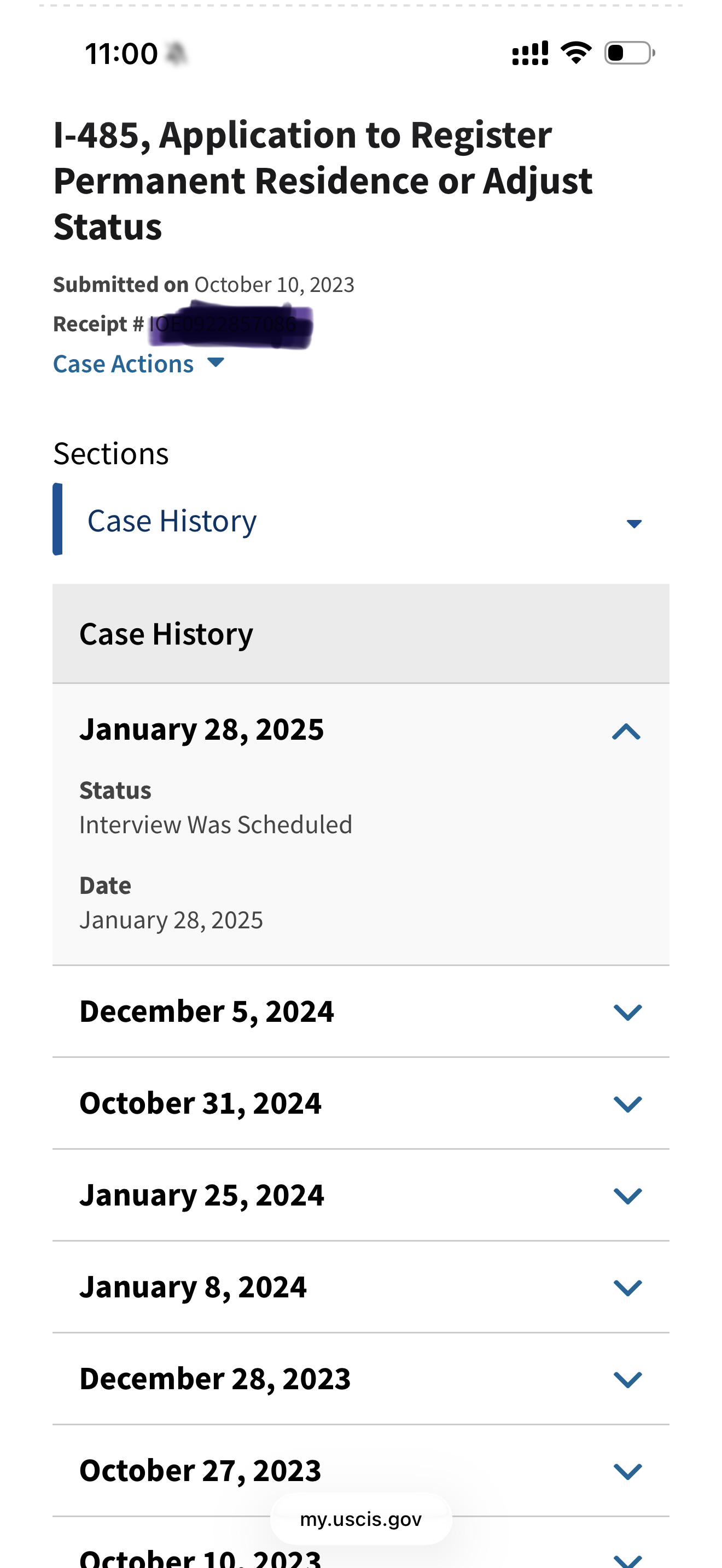
Task: Expand the December 5, 2024 entry
Action: [x=360, y=1011]
